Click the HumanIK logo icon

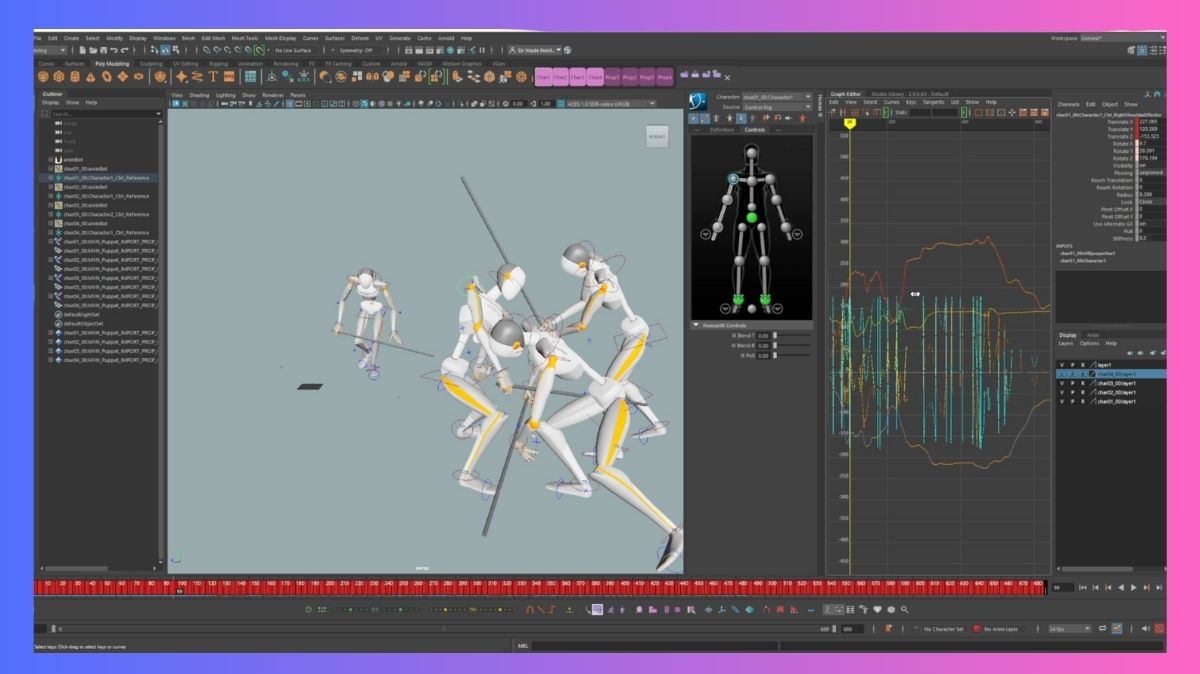coord(700,100)
